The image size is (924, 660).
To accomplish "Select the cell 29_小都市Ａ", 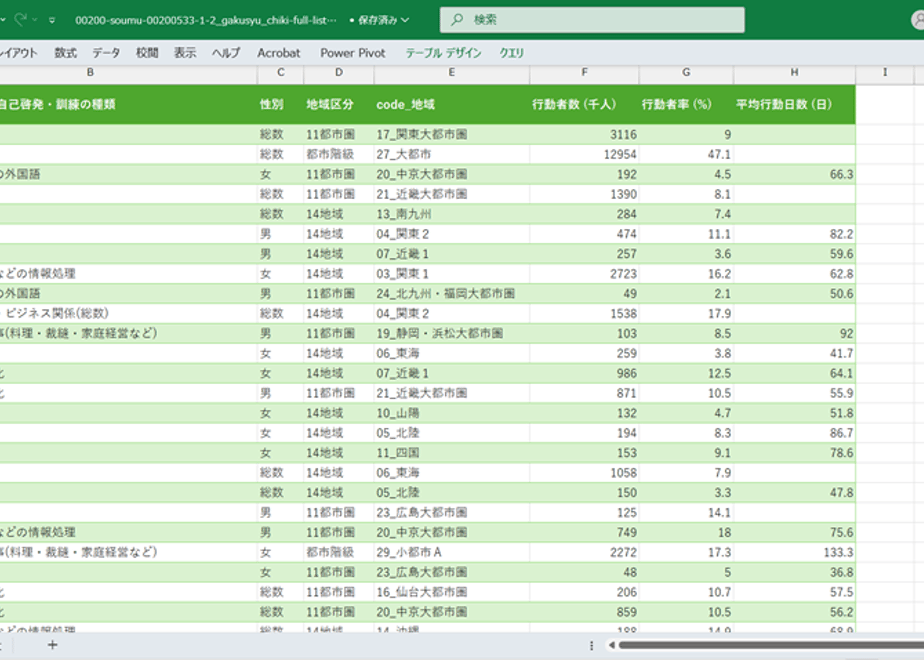I will coord(451,552).
